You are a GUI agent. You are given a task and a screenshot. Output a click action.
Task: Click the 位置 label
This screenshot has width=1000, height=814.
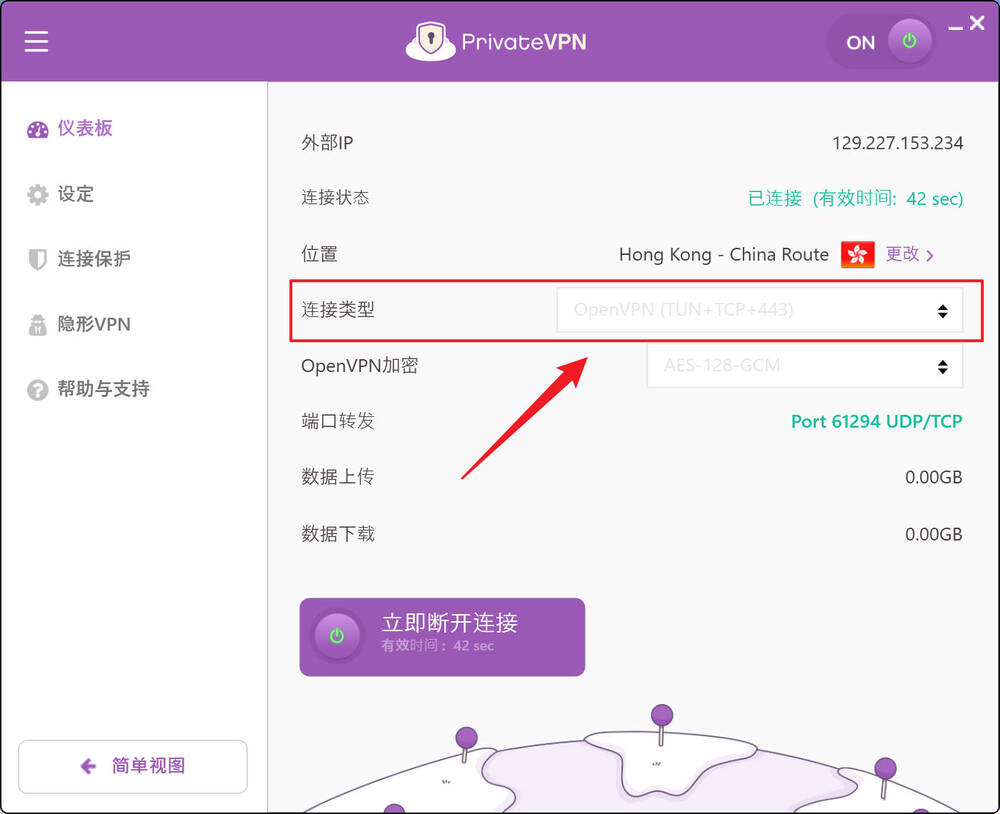pos(320,254)
